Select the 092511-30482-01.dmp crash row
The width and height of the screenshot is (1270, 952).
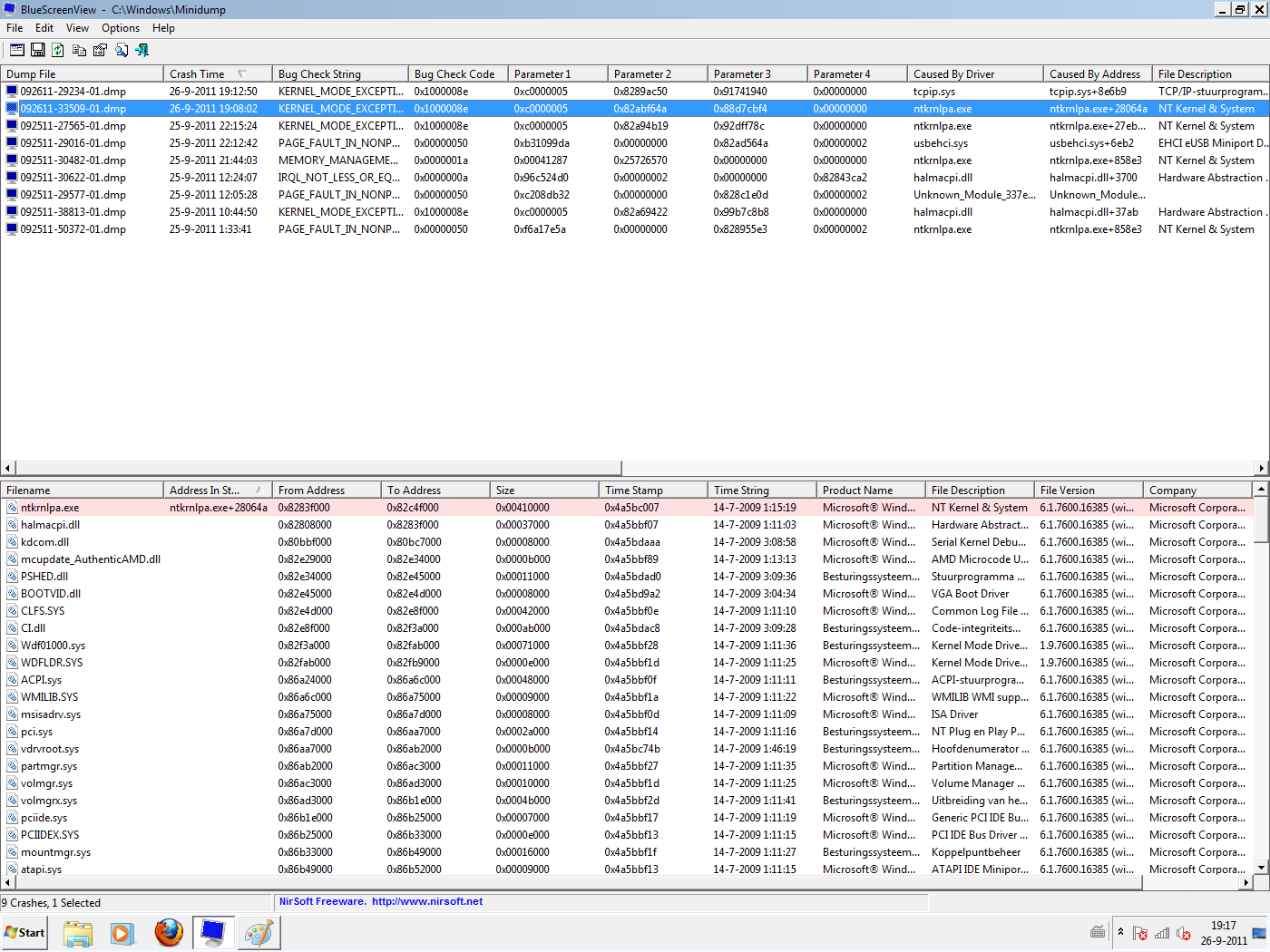click(x=634, y=160)
